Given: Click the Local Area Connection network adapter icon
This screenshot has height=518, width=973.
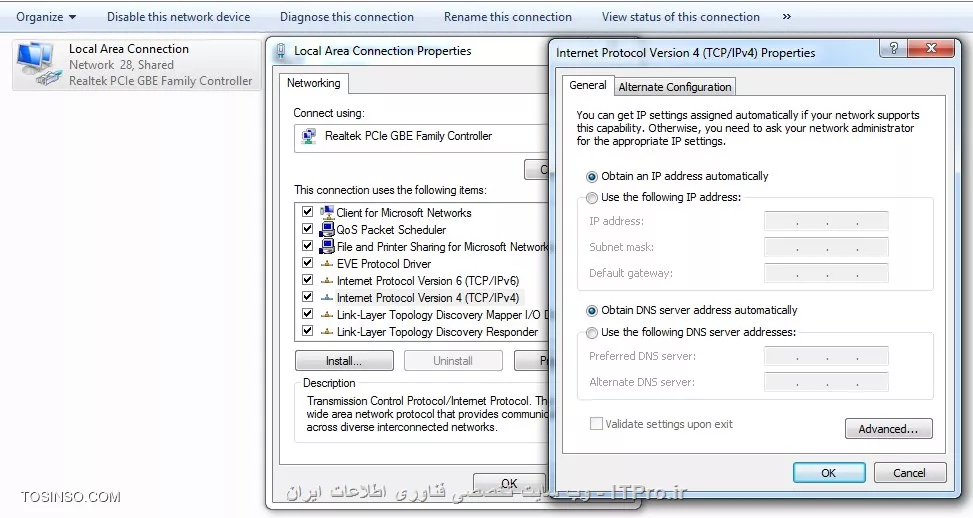Looking at the screenshot, I should coord(38,64).
